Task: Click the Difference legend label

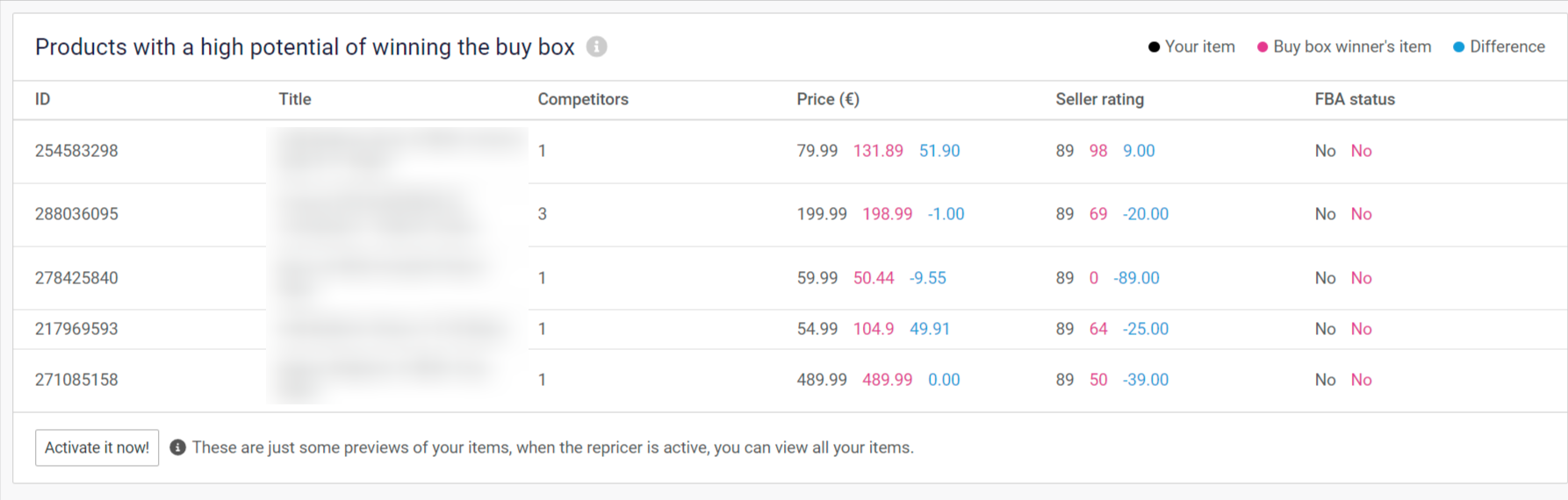Action: coord(1507,46)
